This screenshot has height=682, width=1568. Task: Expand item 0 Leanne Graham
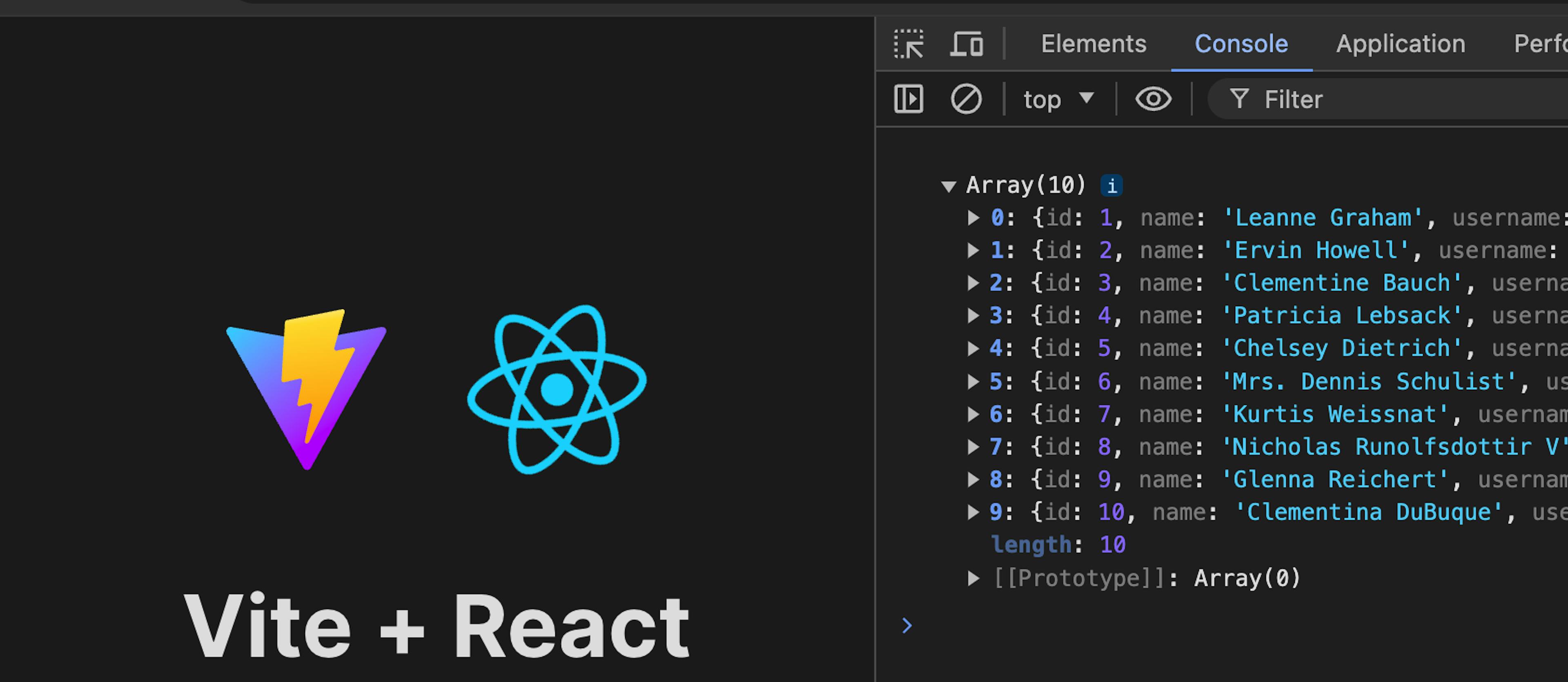pyautogui.click(x=973, y=217)
